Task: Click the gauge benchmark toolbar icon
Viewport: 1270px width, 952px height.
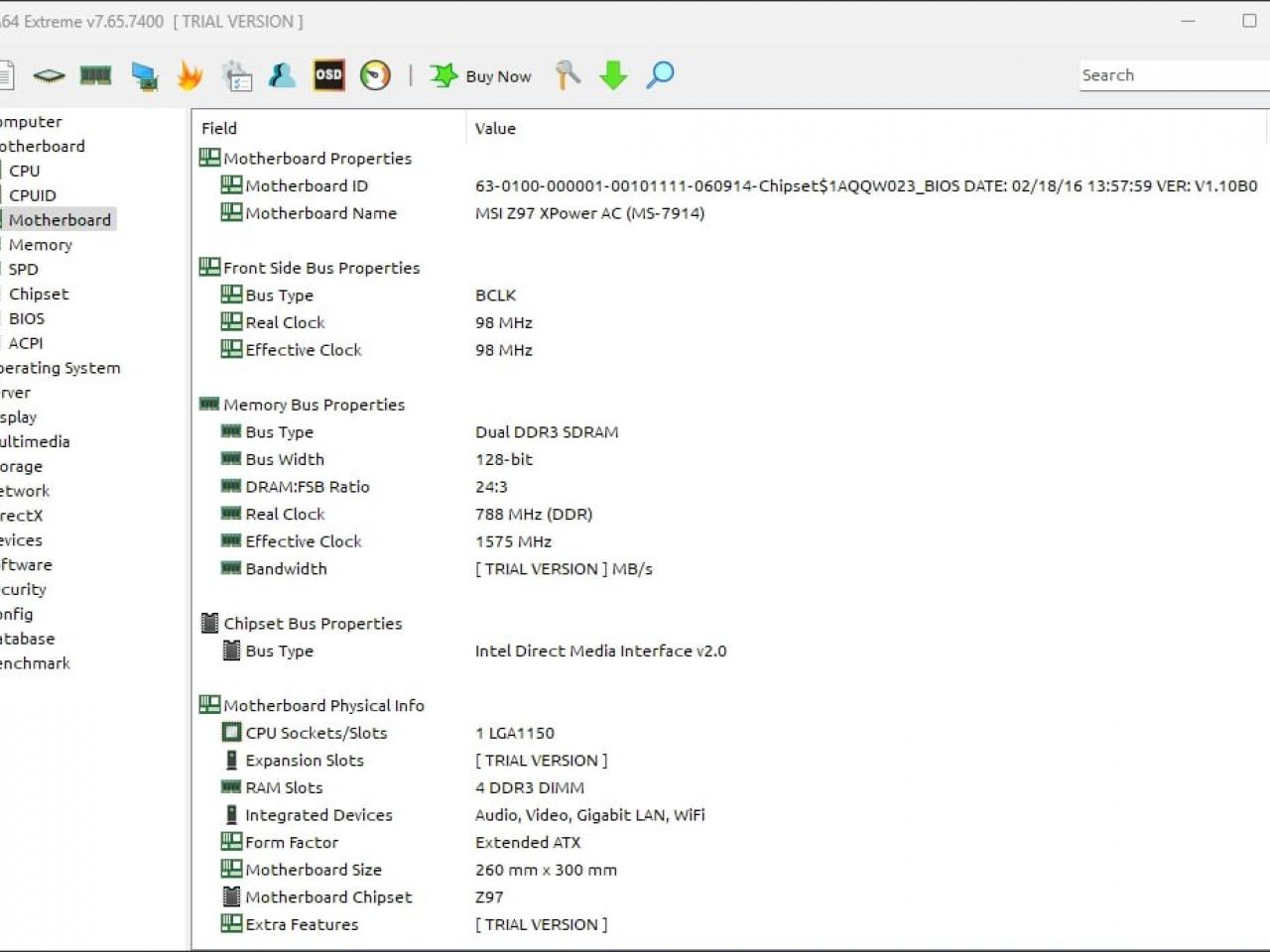Action: (375, 75)
